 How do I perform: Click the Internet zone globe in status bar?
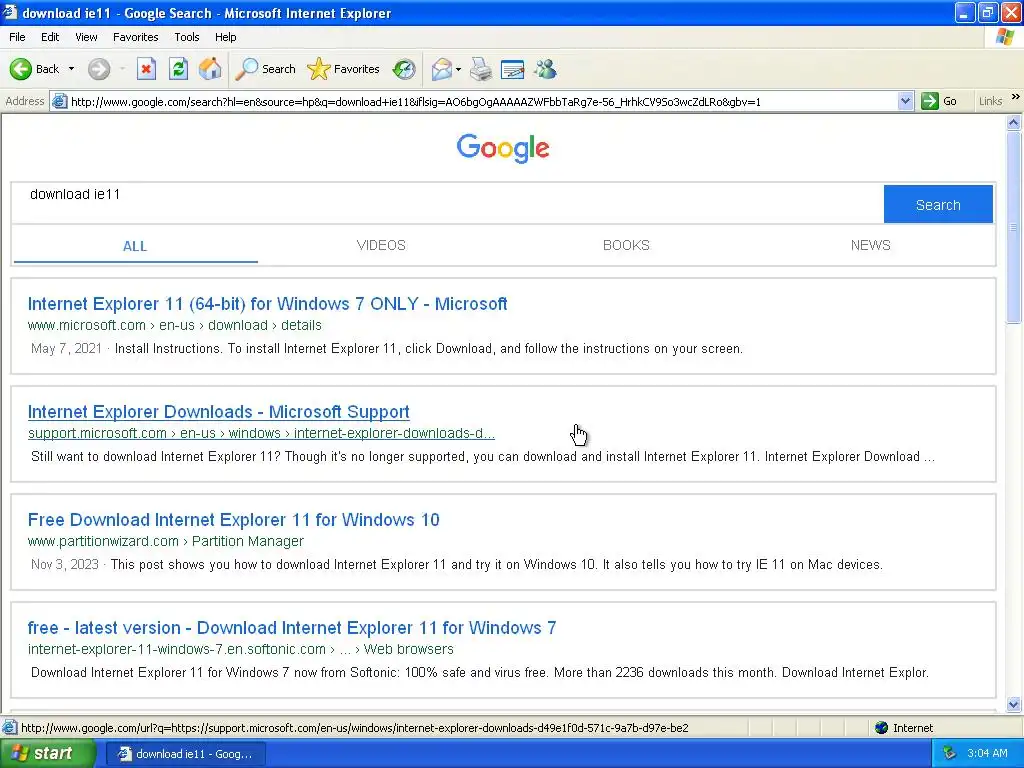pyautogui.click(x=882, y=728)
